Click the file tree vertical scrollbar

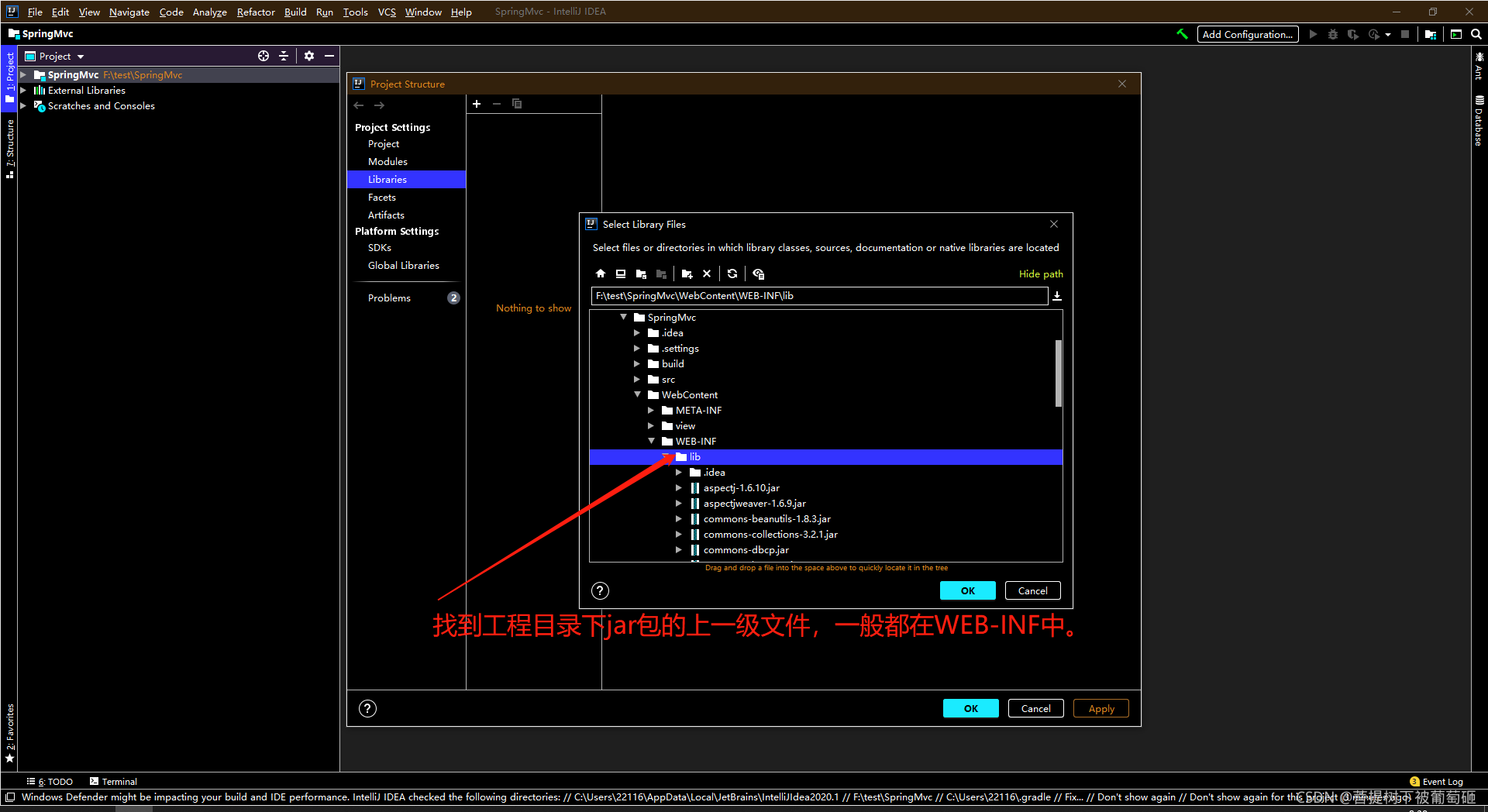(1058, 373)
